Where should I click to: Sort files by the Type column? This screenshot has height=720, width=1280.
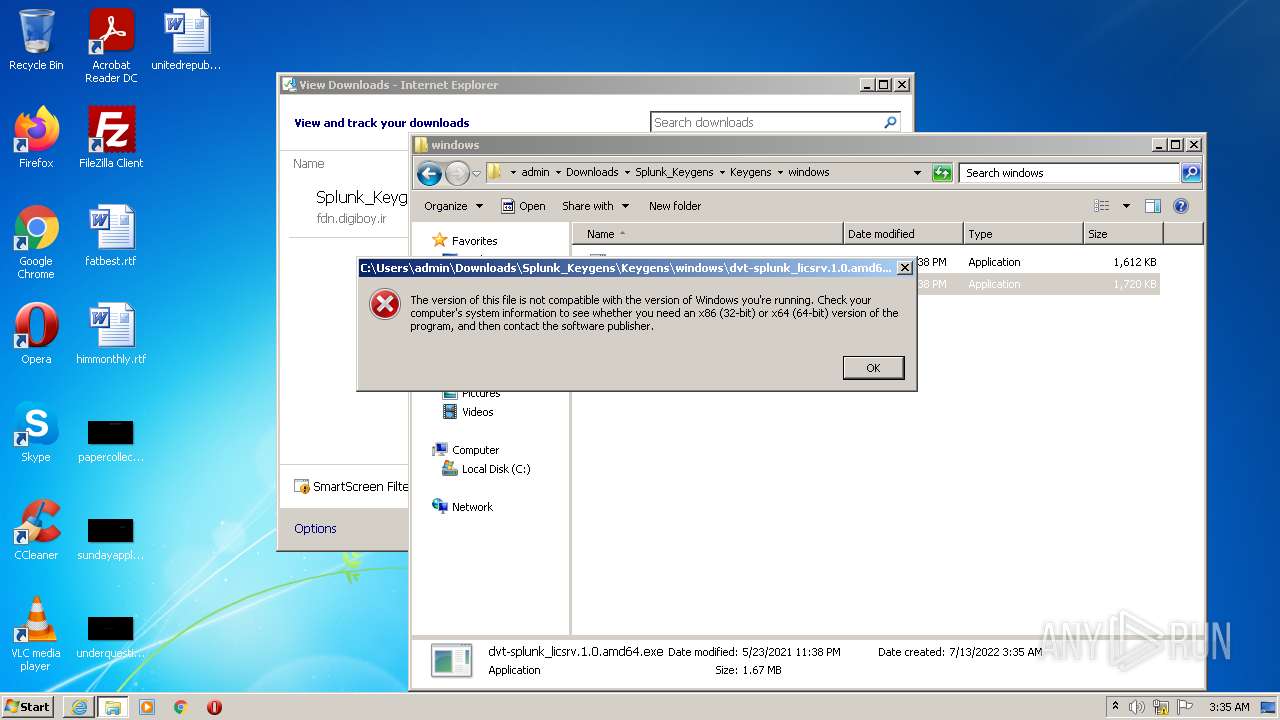[1023, 234]
